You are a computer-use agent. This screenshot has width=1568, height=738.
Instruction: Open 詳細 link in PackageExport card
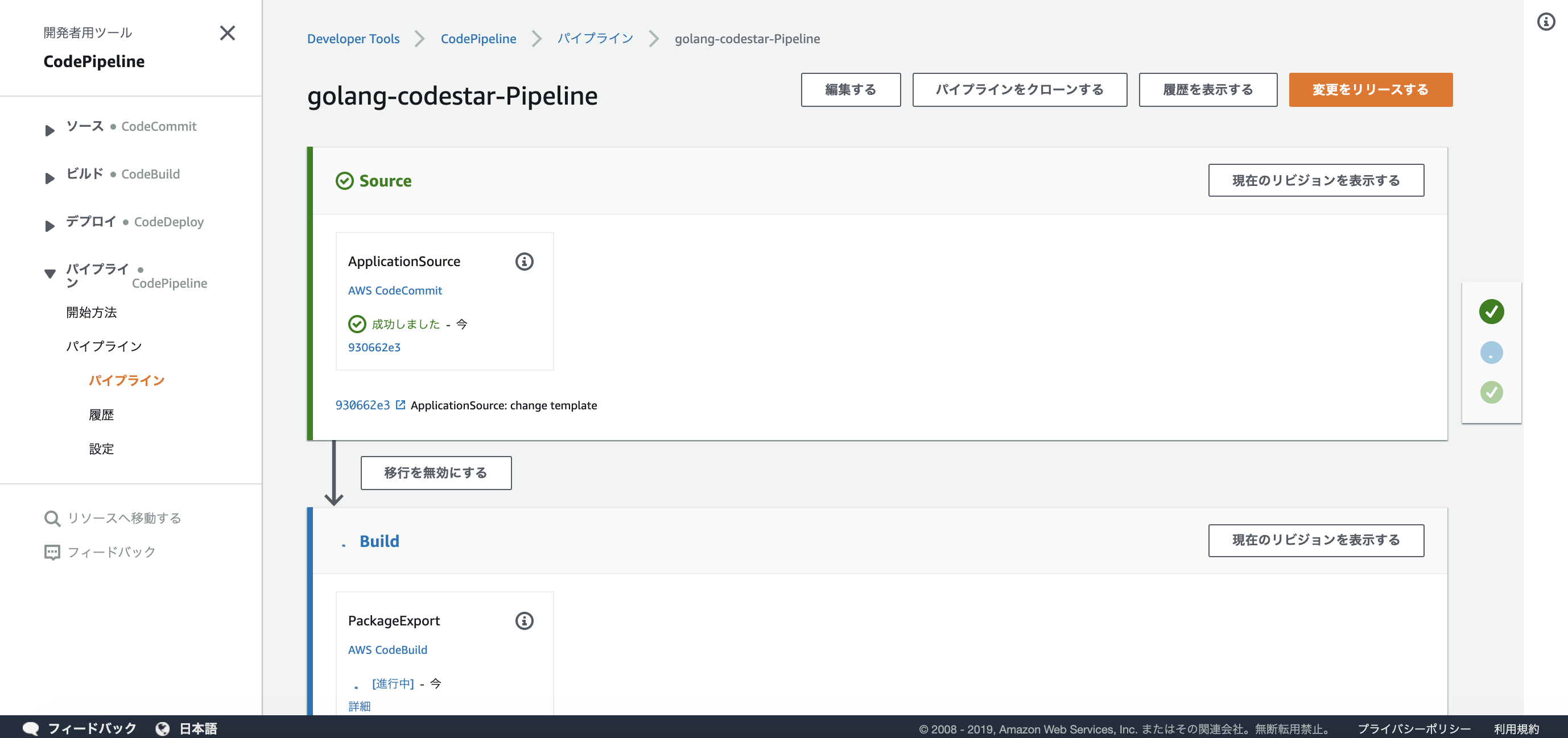click(359, 706)
